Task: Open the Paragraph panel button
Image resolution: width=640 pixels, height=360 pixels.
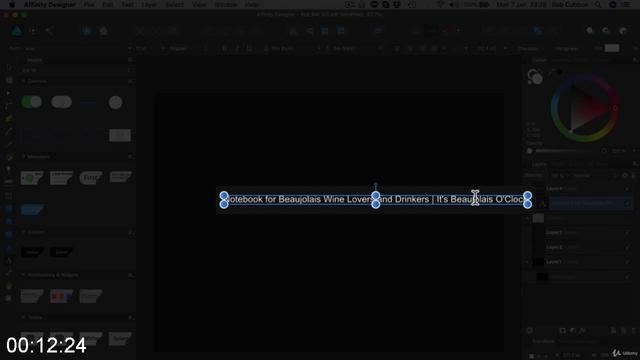Action: click(567, 48)
